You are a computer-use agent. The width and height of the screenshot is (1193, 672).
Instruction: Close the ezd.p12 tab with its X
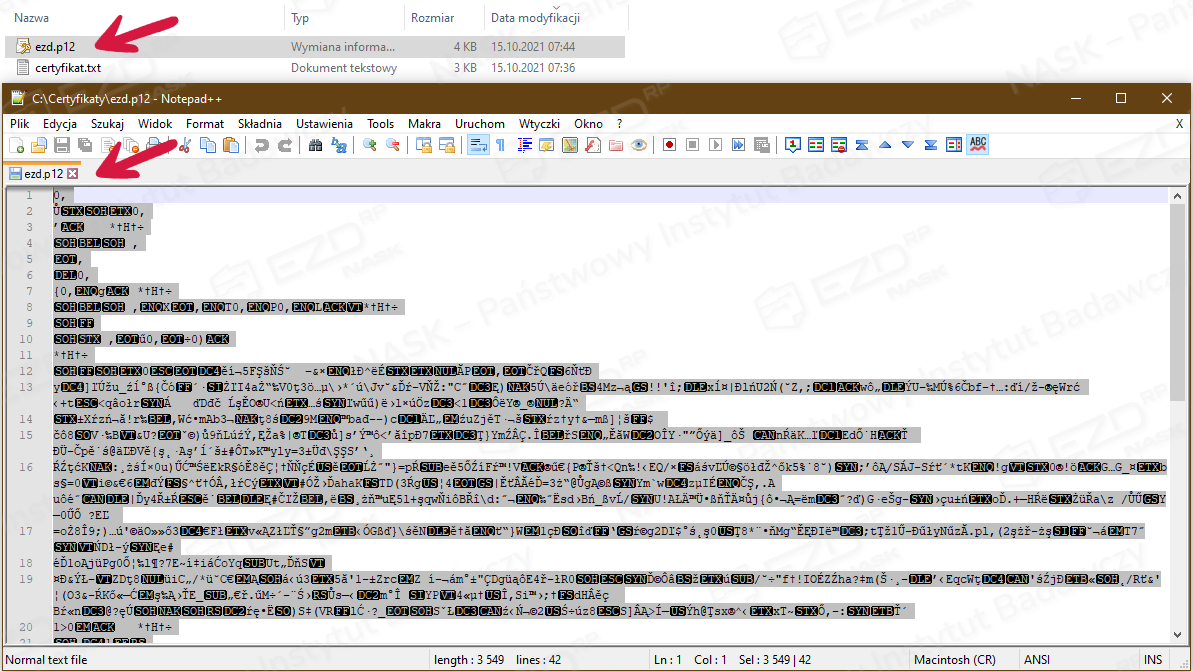click(x=71, y=174)
